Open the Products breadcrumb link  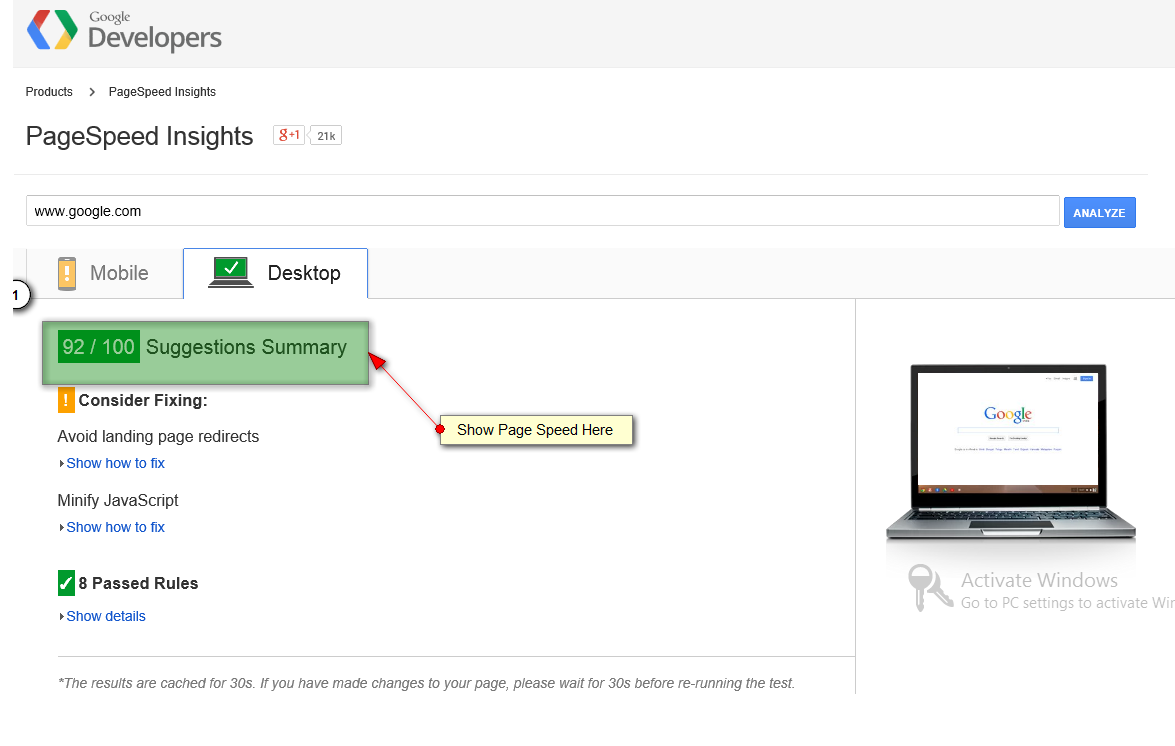coord(49,91)
